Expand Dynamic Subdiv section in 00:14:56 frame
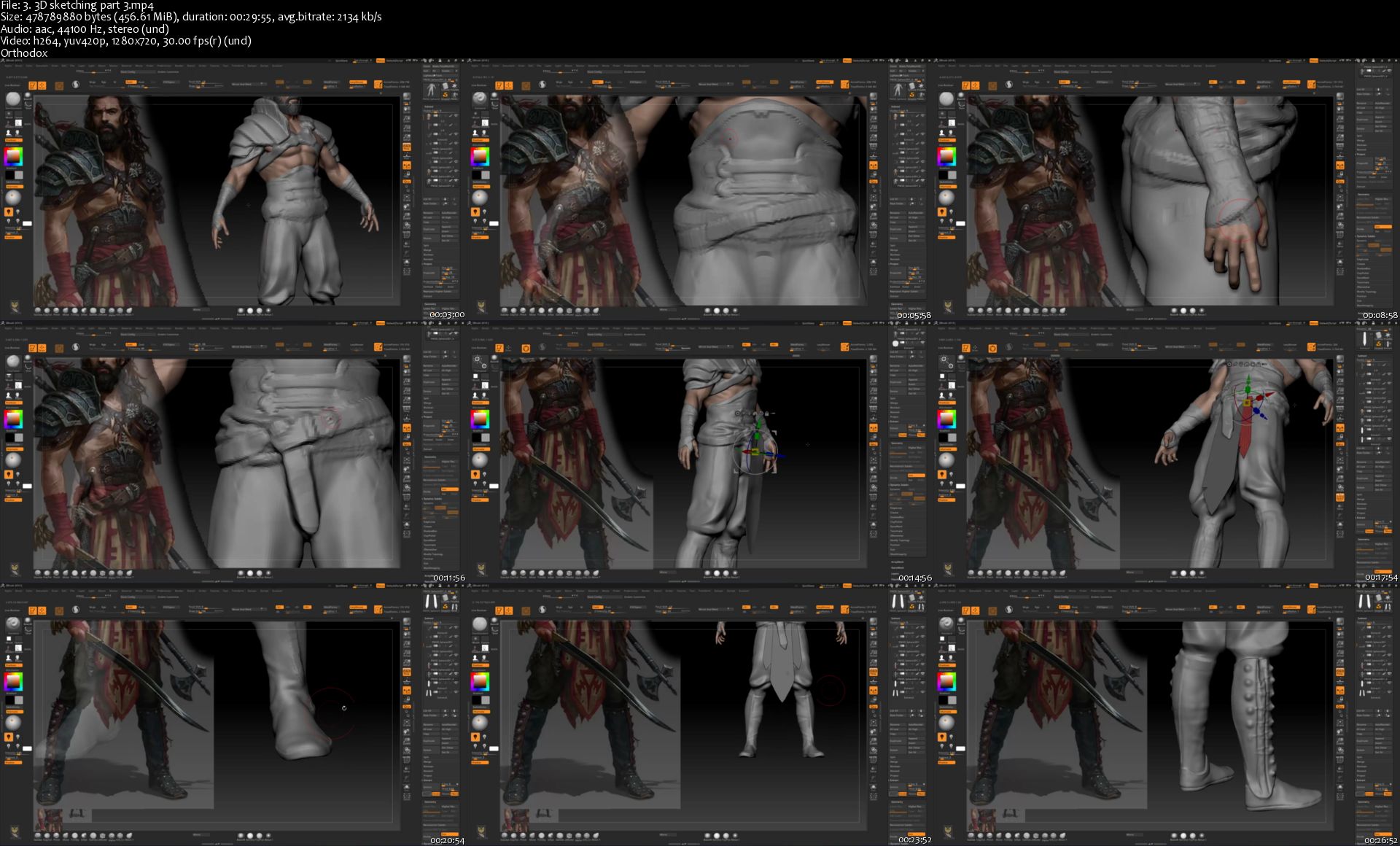The height and width of the screenshot is (846, 1400). coord(897,484)
